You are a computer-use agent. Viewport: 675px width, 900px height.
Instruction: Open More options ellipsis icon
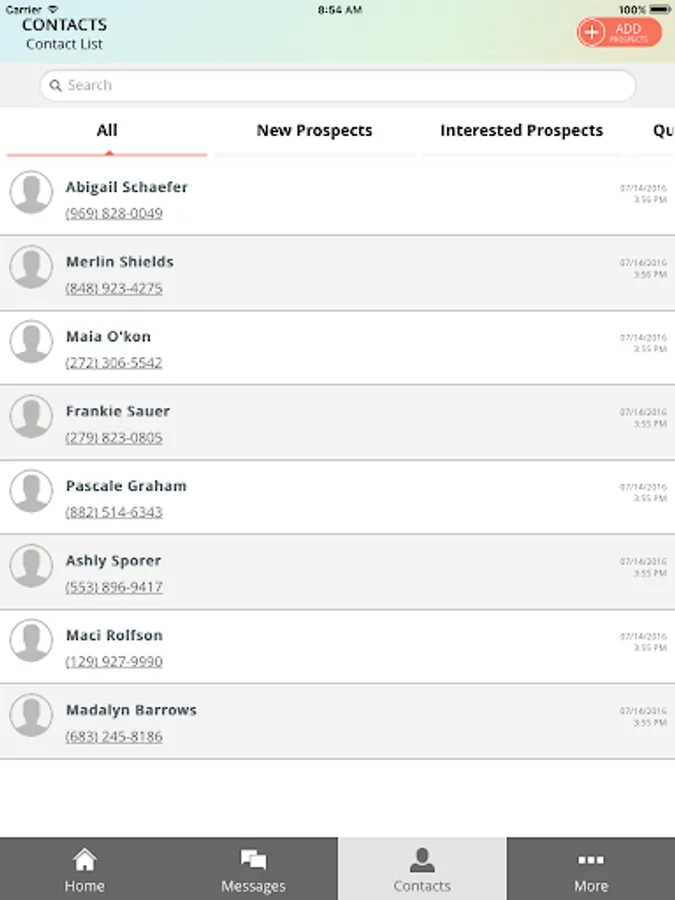(x=591, y=860)
